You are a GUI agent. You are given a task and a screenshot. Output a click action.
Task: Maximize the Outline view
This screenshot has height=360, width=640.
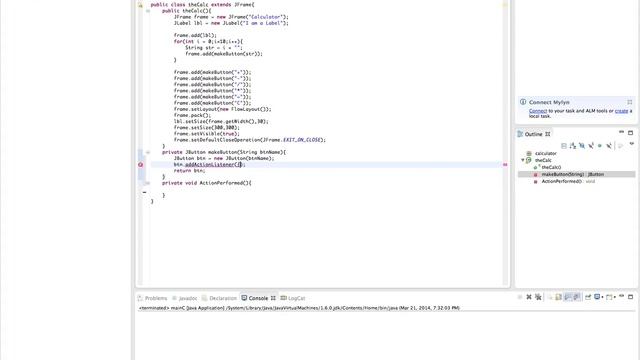630,133
